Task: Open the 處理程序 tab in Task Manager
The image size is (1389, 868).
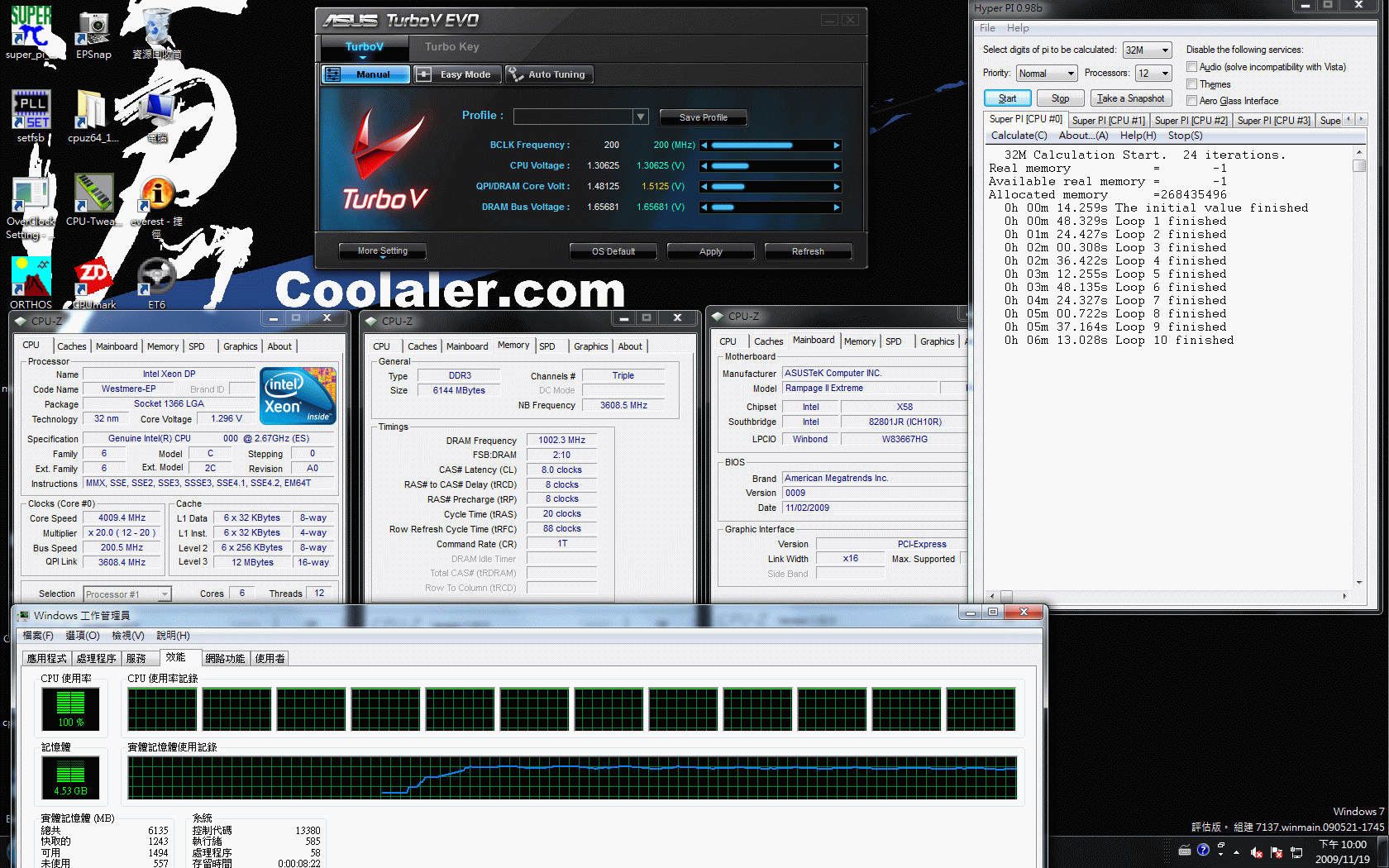Action: click(x=96, y=659)
